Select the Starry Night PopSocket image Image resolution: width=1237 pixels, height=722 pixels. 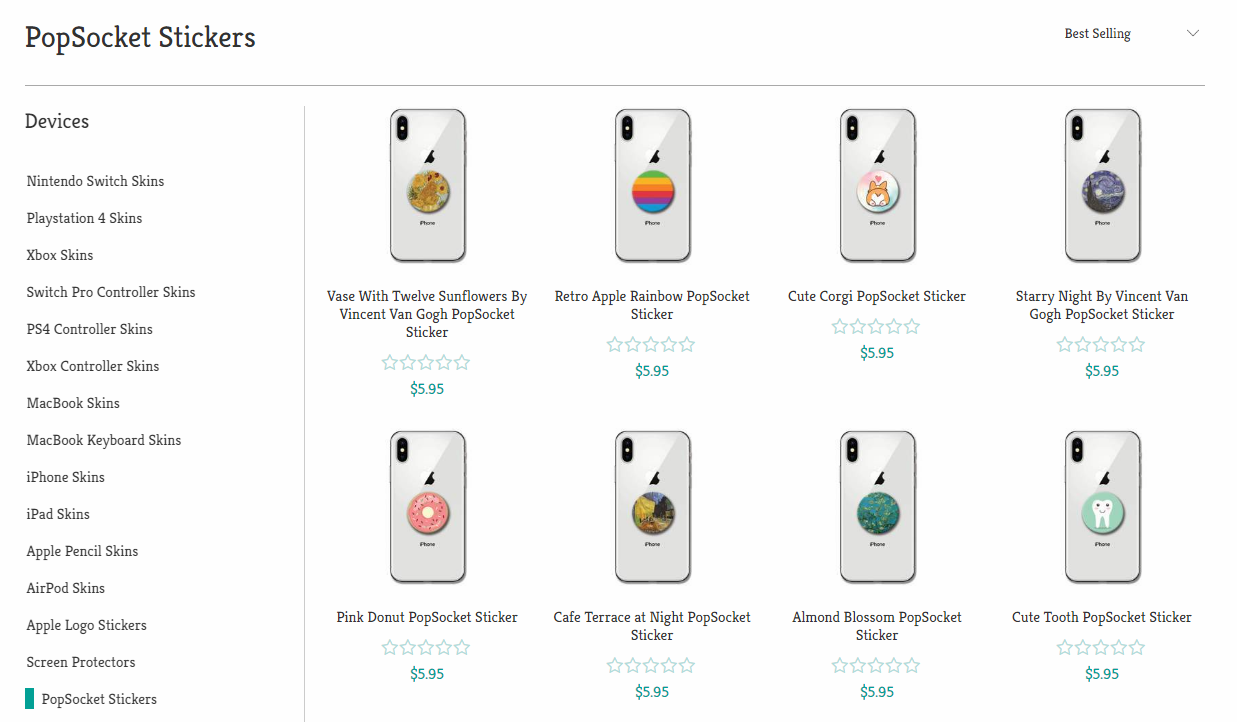1102,186
